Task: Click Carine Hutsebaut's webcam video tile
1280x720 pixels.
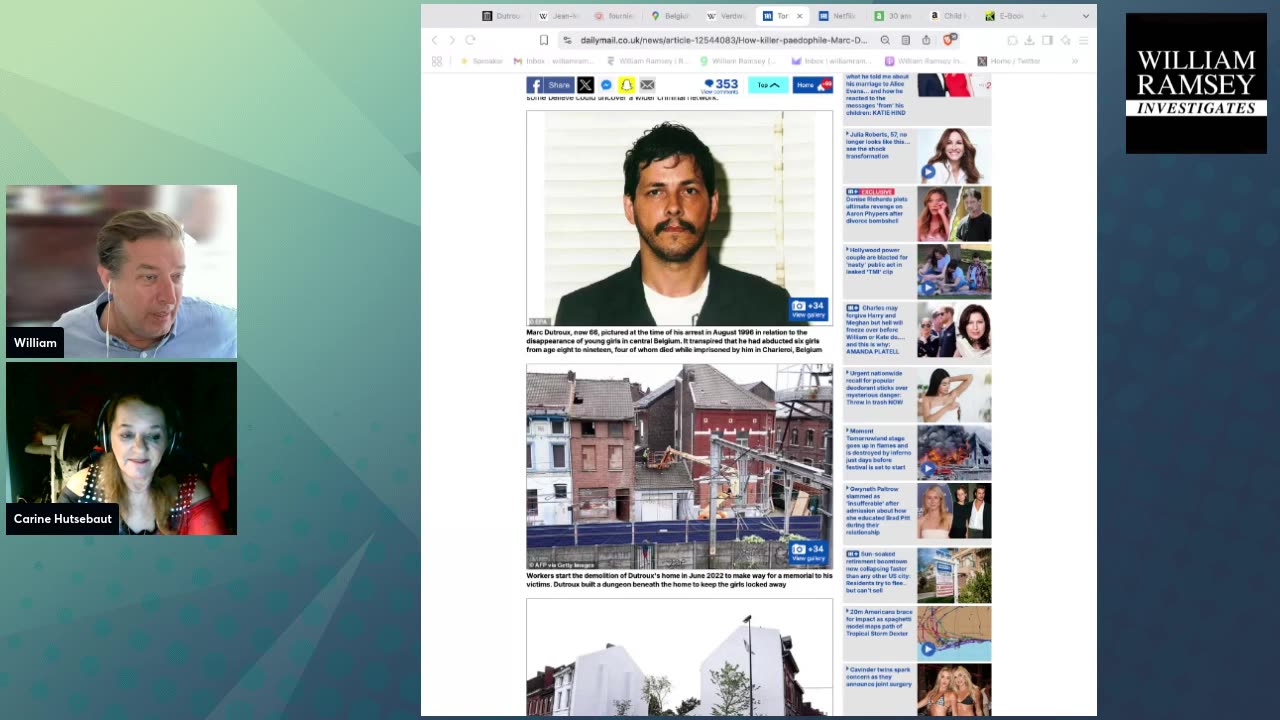Action: (x=122, y=448)
